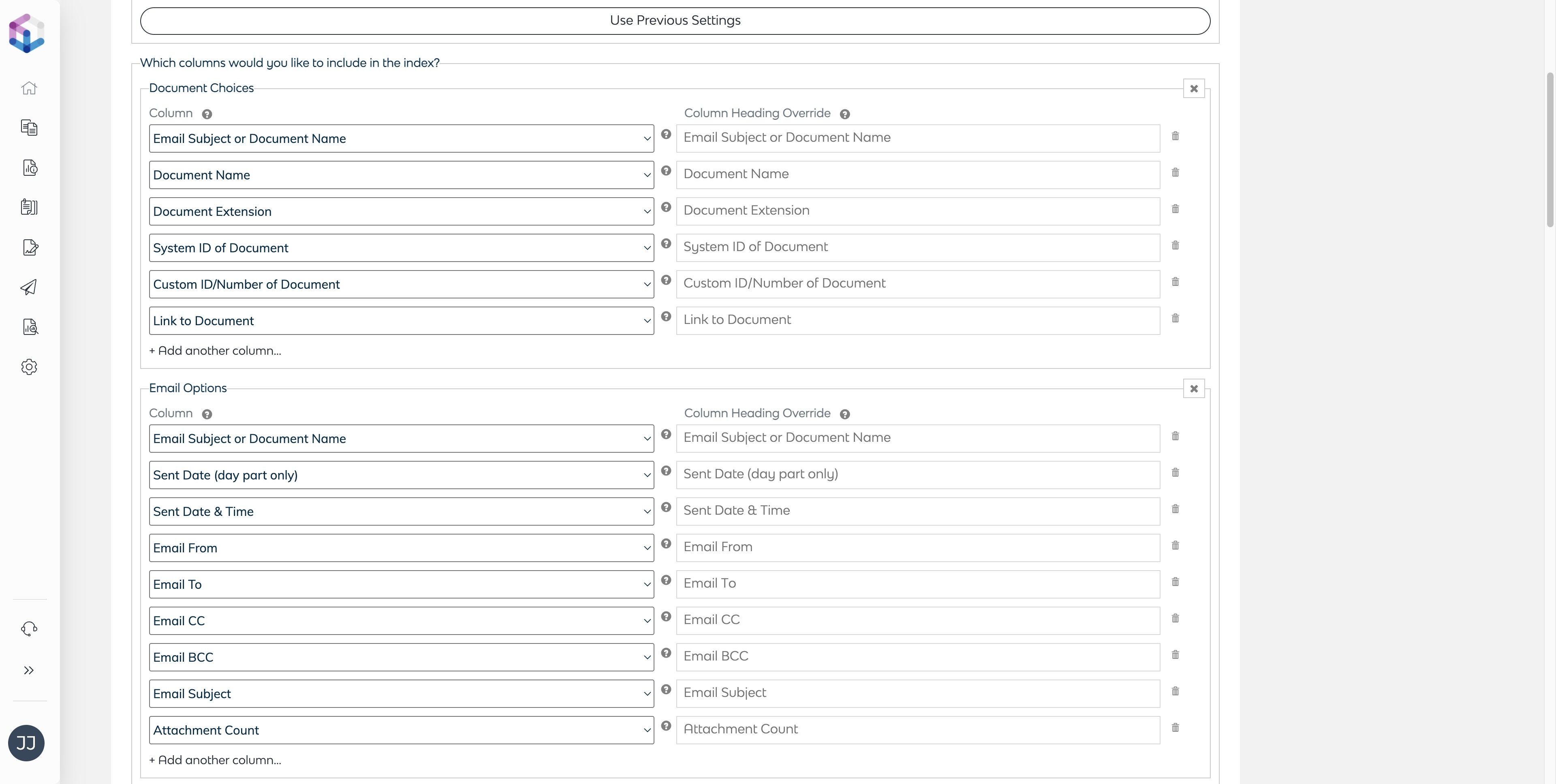Remove the Email Options section
This screenshot has height=784, width=1556.
point(1194,389)
